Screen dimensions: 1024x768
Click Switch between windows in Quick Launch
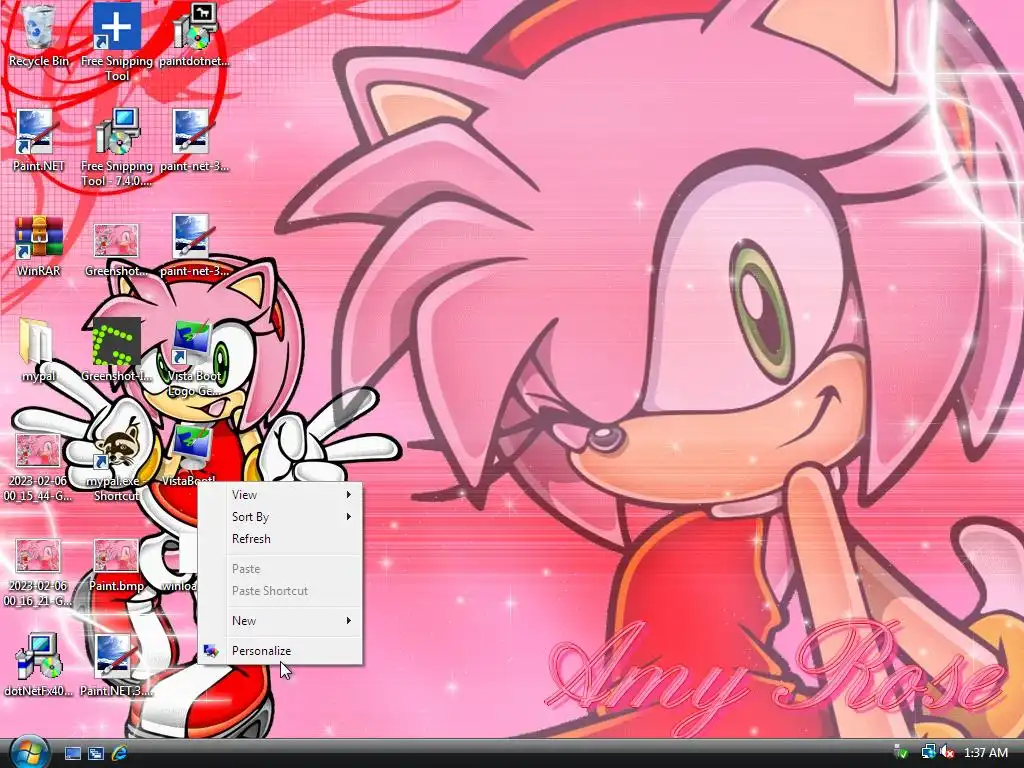click(x=96, y=753)
